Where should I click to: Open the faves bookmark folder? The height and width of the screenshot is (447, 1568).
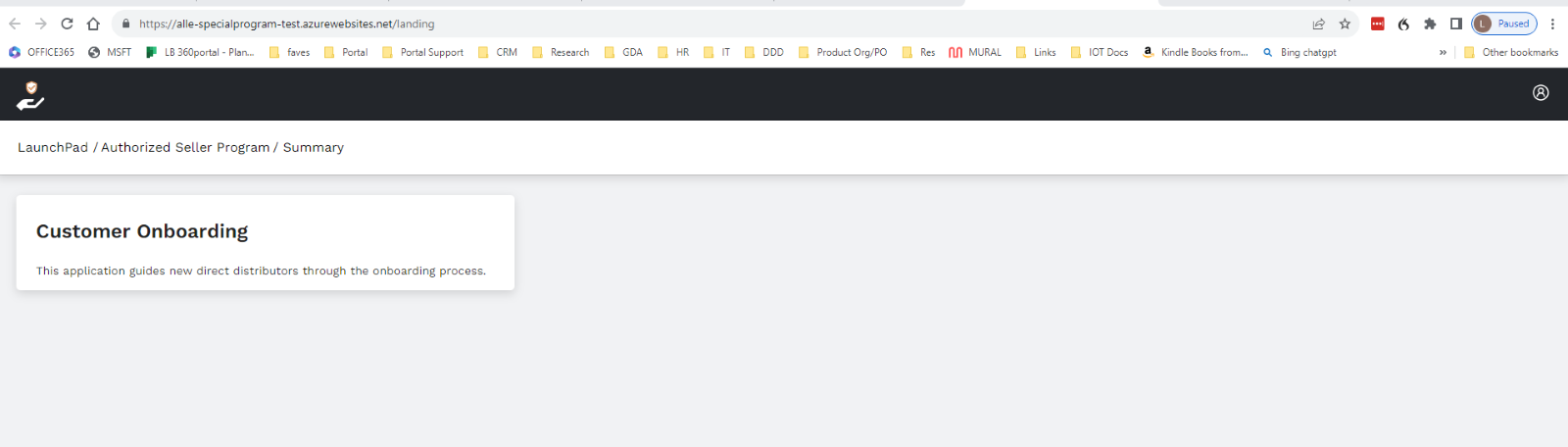click(289, 52)
